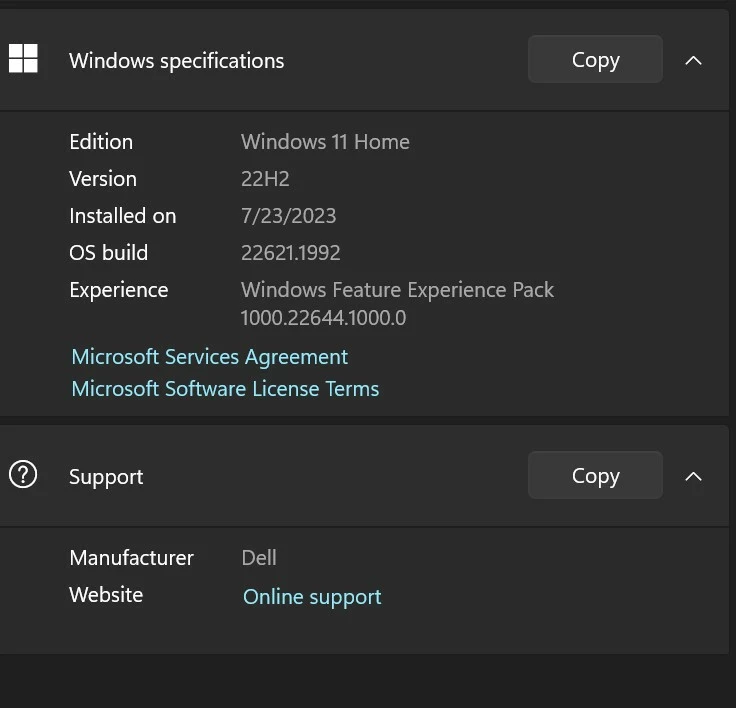The width and height of the screenshot is (736, 708).
Task: Click the Edition label
Action: (x=101, y=142)
